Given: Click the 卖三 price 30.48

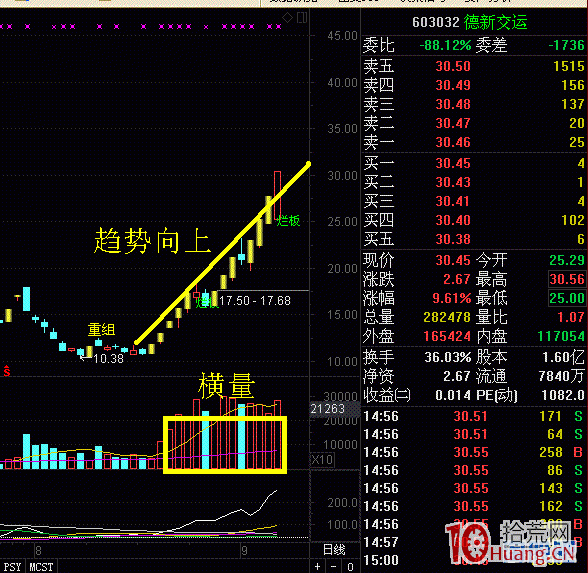Looking at the screenshot, I should click(x=453, y=104).
